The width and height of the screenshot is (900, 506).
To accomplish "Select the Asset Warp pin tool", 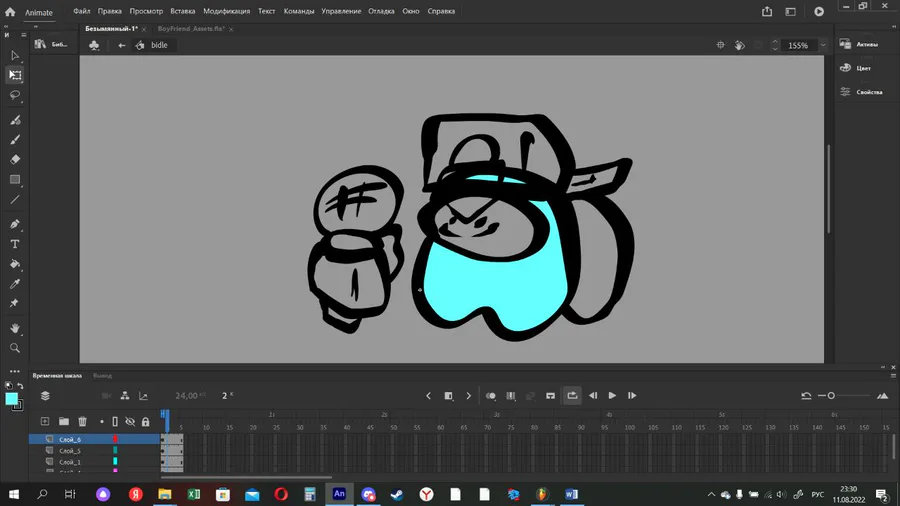I will [x=15, y=303].
